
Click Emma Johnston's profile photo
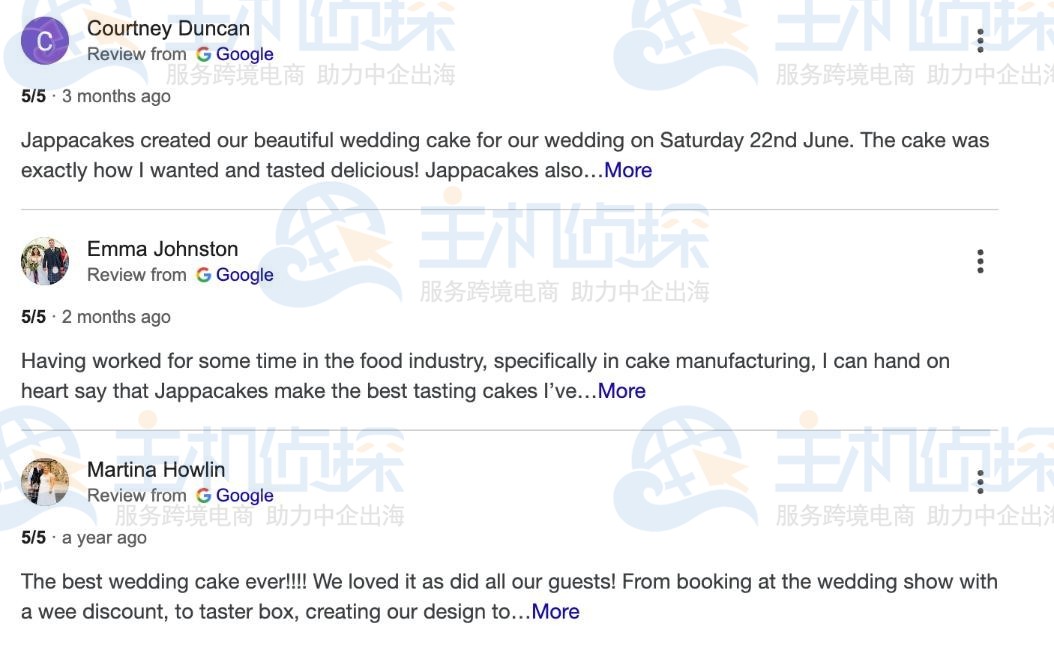(45, 261)
